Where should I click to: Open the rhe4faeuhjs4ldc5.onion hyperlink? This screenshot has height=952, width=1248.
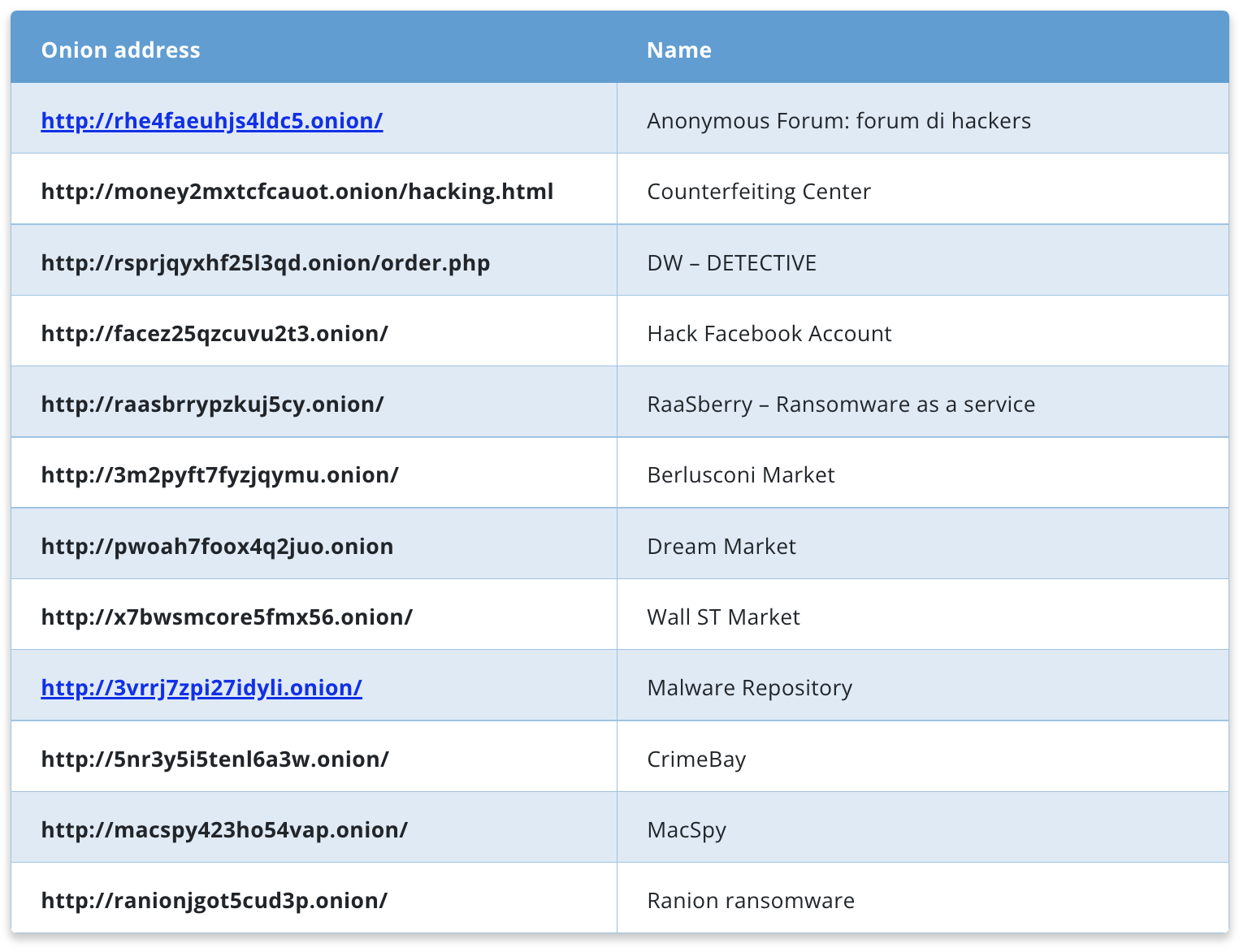pyautogui.click(x=211, y=119)
